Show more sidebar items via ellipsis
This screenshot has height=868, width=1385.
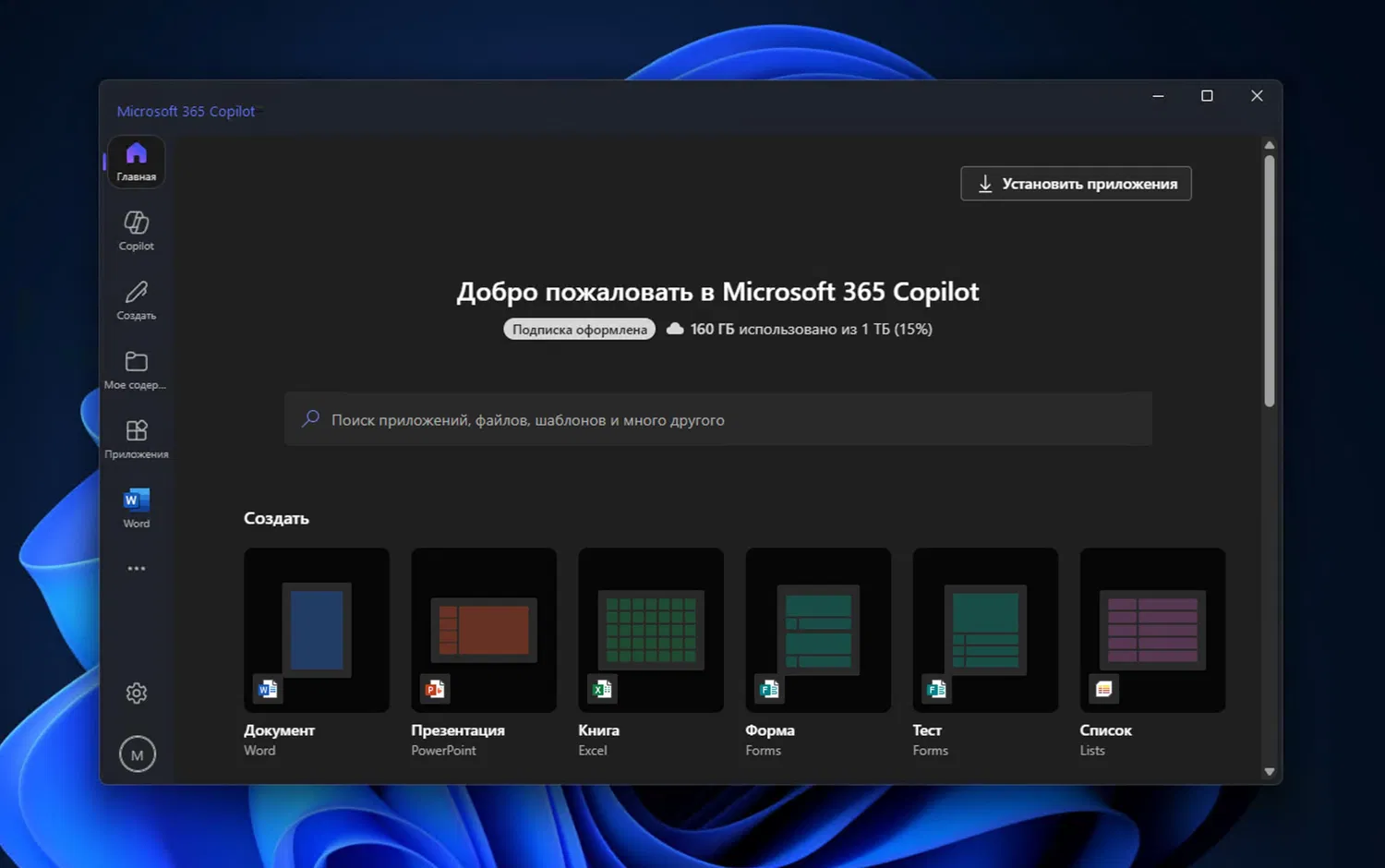[x=137, y=569]
